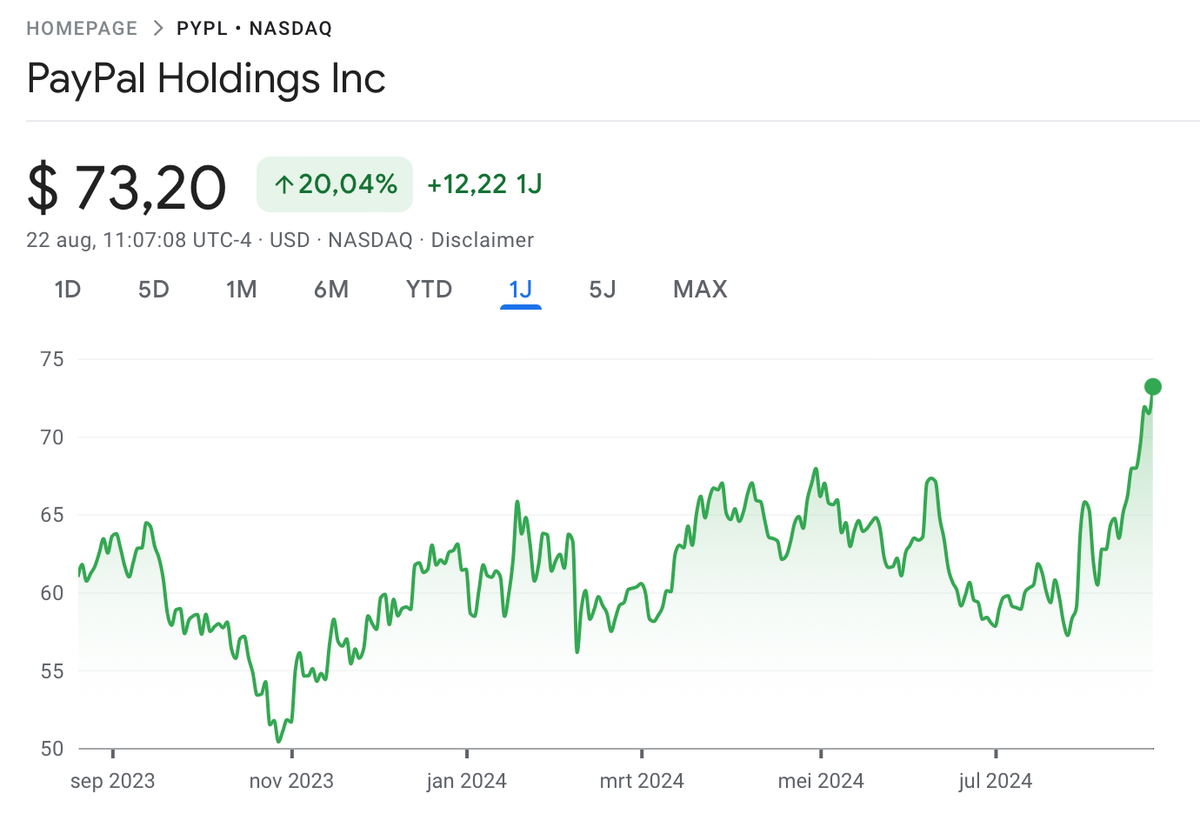Click the latest data point dot on the chart
Viewport: 1200px width, 821px height.
pyautogui.click(x=1152, y=385)
